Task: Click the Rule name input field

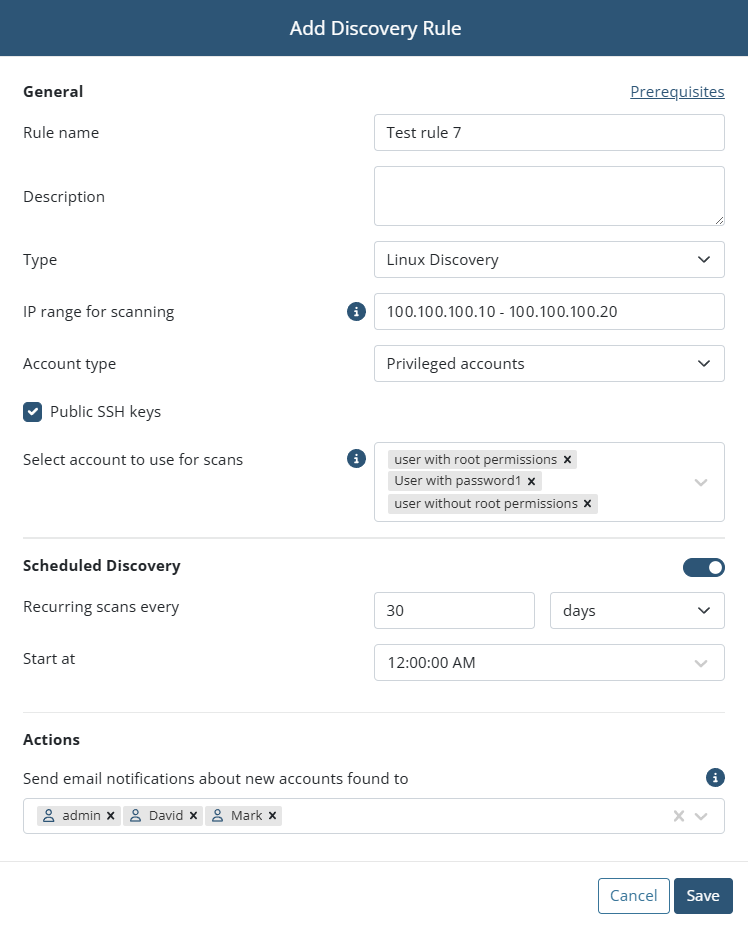Action: tap(549, 133)
